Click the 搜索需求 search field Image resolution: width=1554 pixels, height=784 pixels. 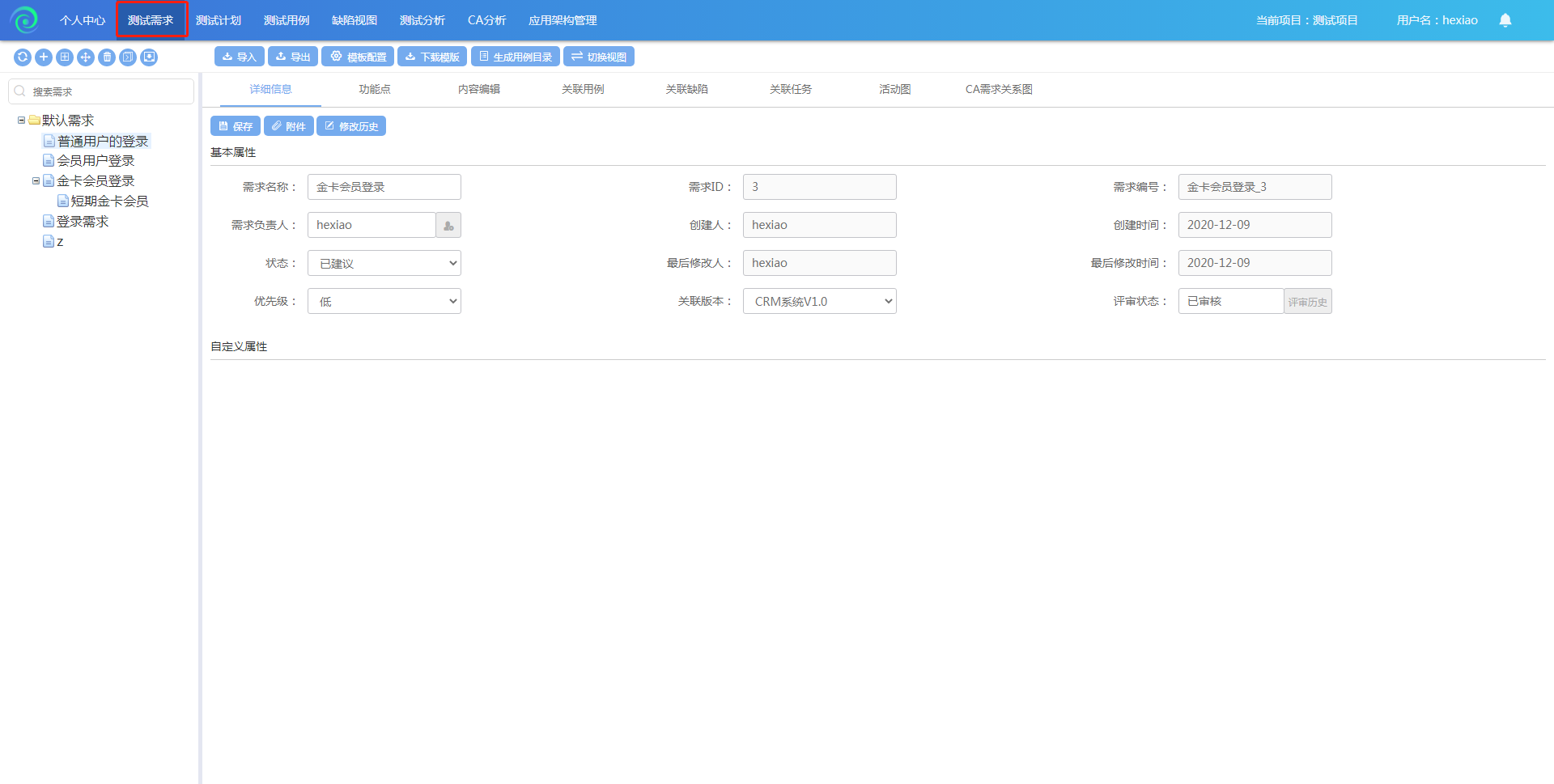[x=109, y=92]
